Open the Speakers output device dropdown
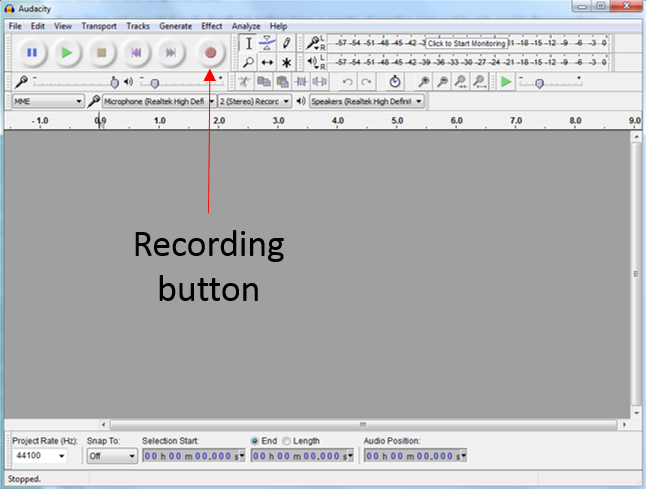Screen dimensions: 646x489 (366, 101)
